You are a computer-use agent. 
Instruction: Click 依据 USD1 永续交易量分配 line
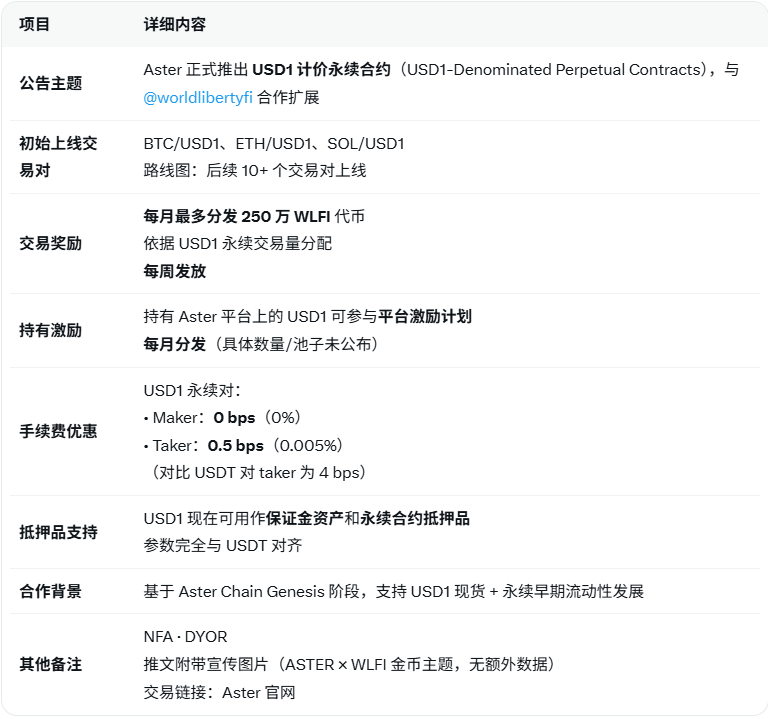click(x=238, y=243)
